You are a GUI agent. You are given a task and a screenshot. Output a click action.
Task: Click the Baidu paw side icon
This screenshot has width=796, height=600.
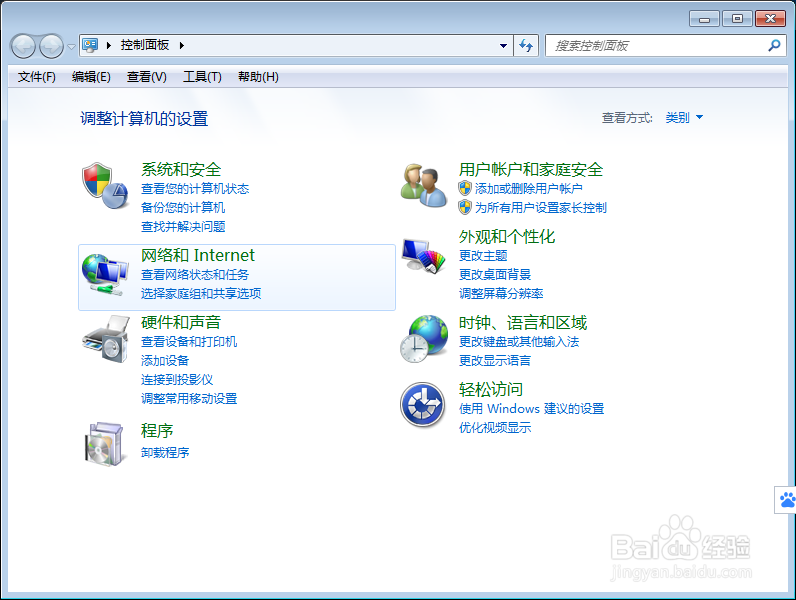click(786, 499)
